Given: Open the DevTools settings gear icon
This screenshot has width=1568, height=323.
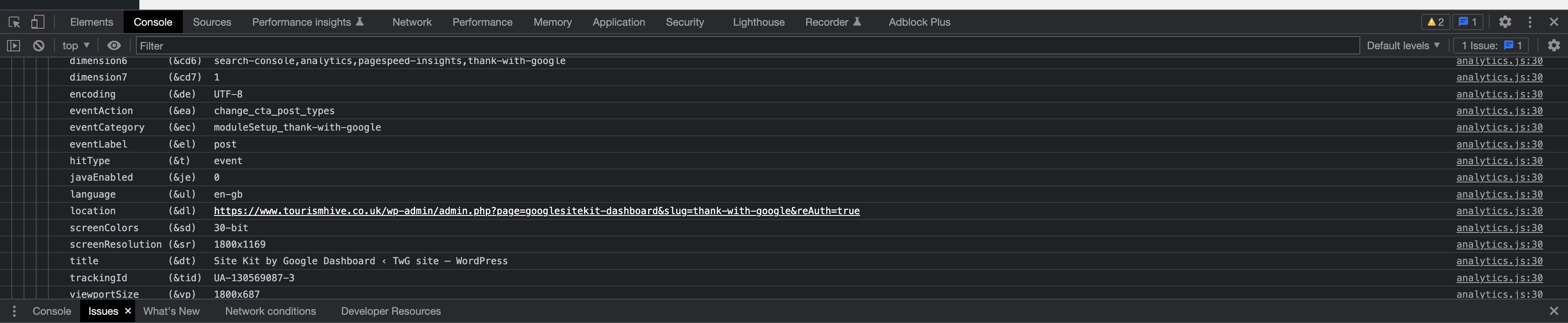Looking at the screenshot, I should pyautogui.click(x=1505, y=22).
